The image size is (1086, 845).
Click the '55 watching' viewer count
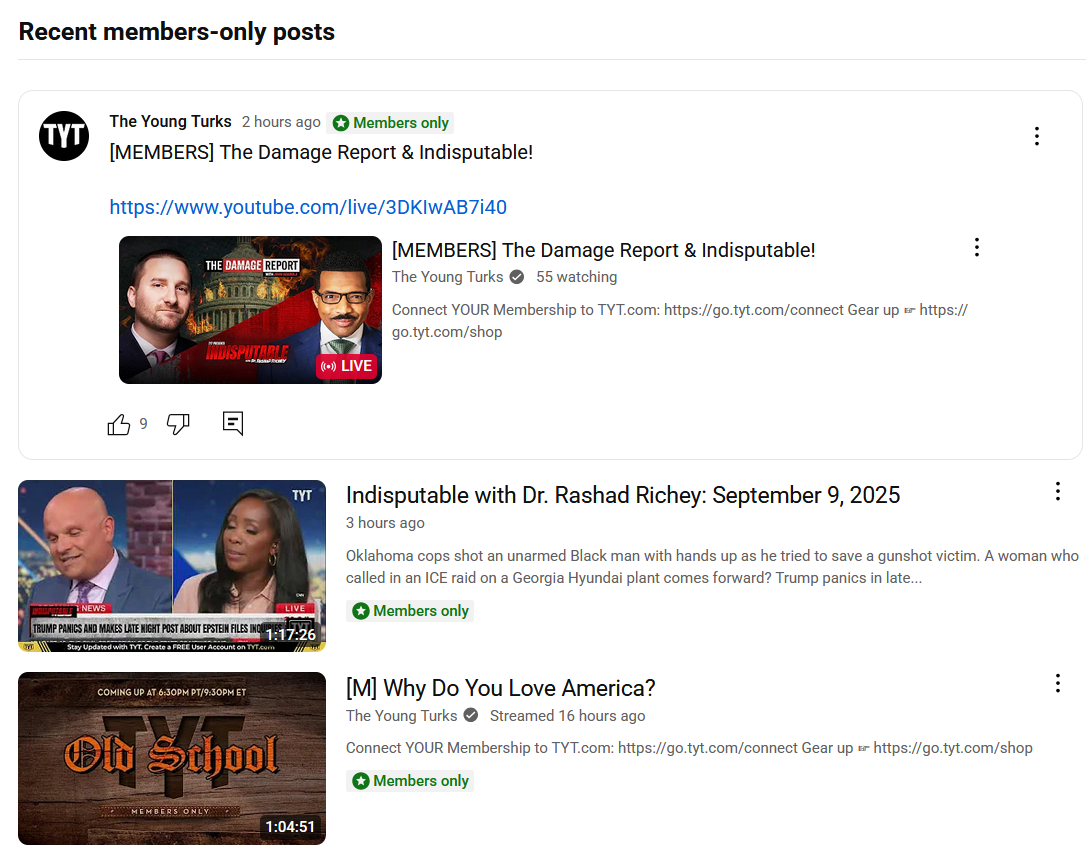(x=576, y=277)
